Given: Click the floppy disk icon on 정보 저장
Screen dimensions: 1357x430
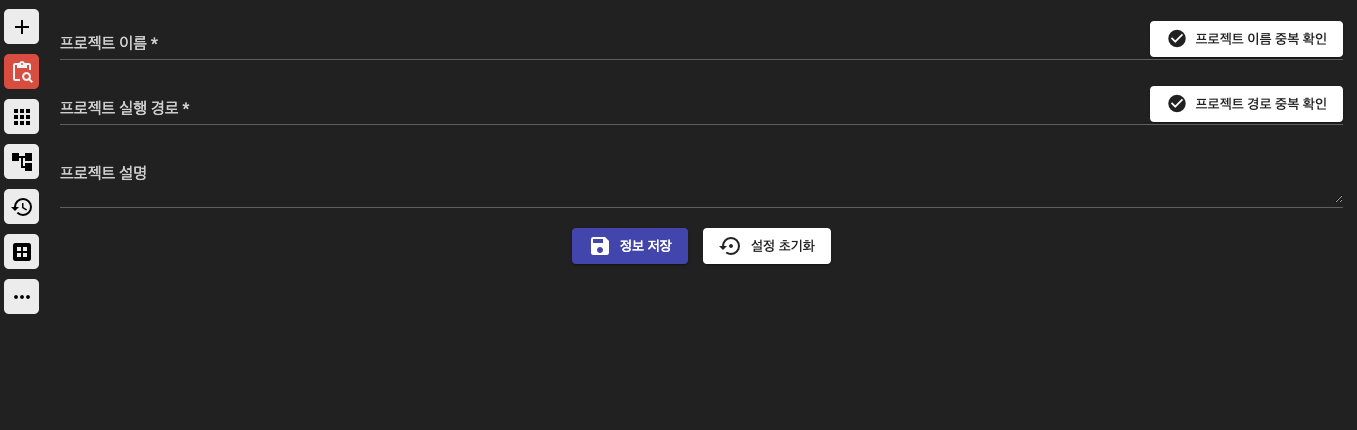Looking at the screenshot, I should [x=600, y=246].
